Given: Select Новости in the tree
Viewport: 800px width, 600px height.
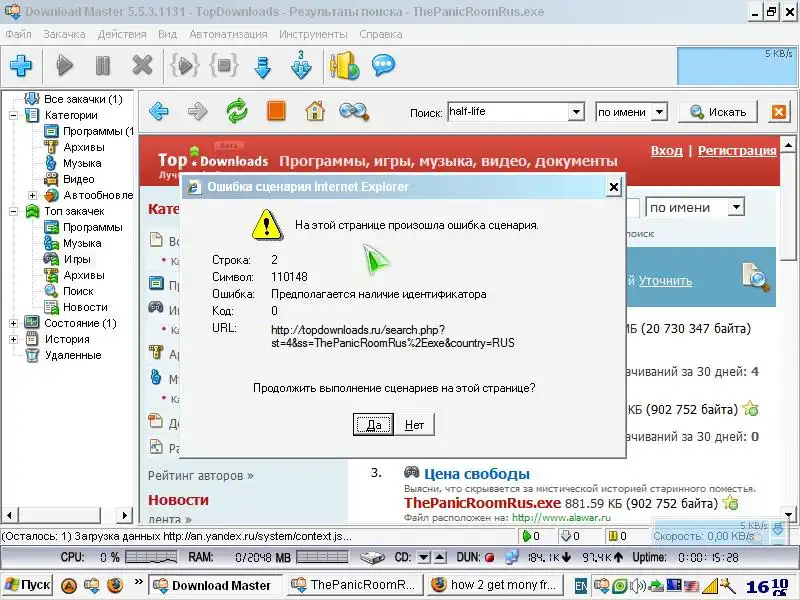Looking at the screenshot, I should [x=85, y=307].
